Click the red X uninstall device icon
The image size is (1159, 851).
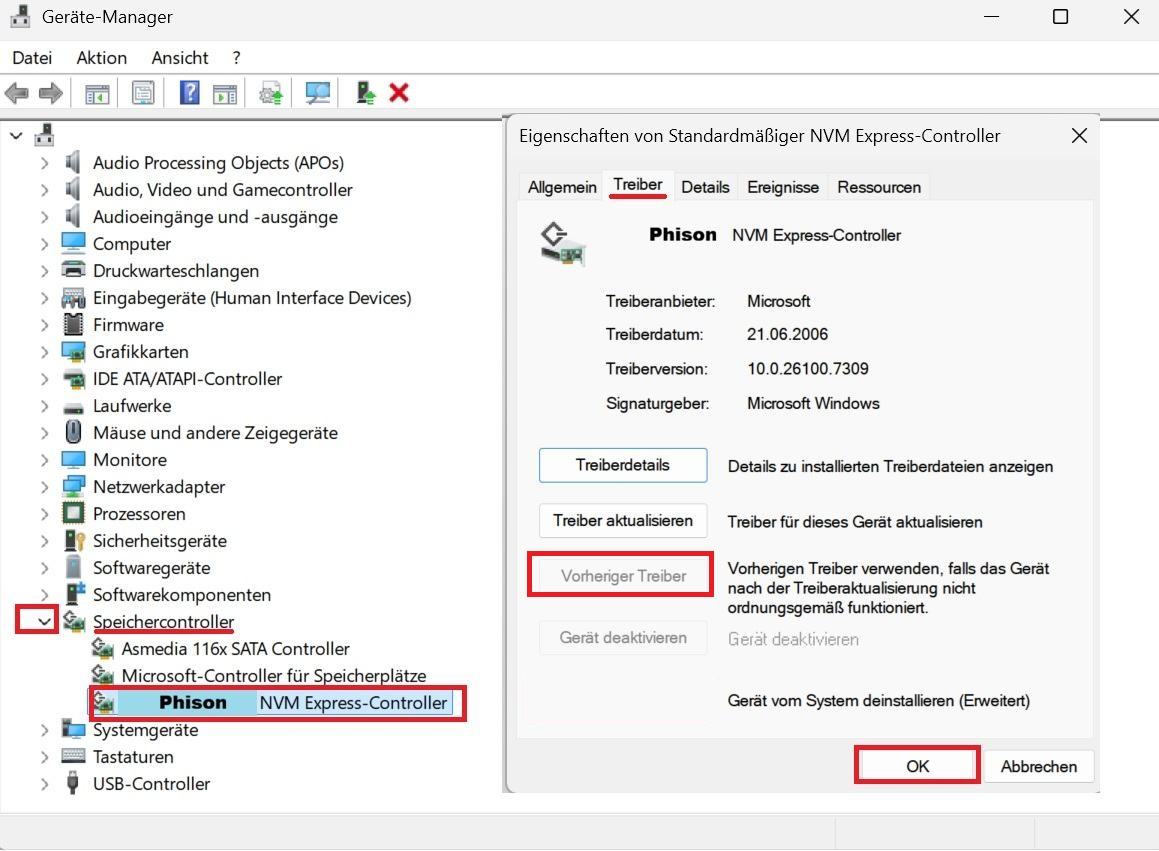click(399, 93)
